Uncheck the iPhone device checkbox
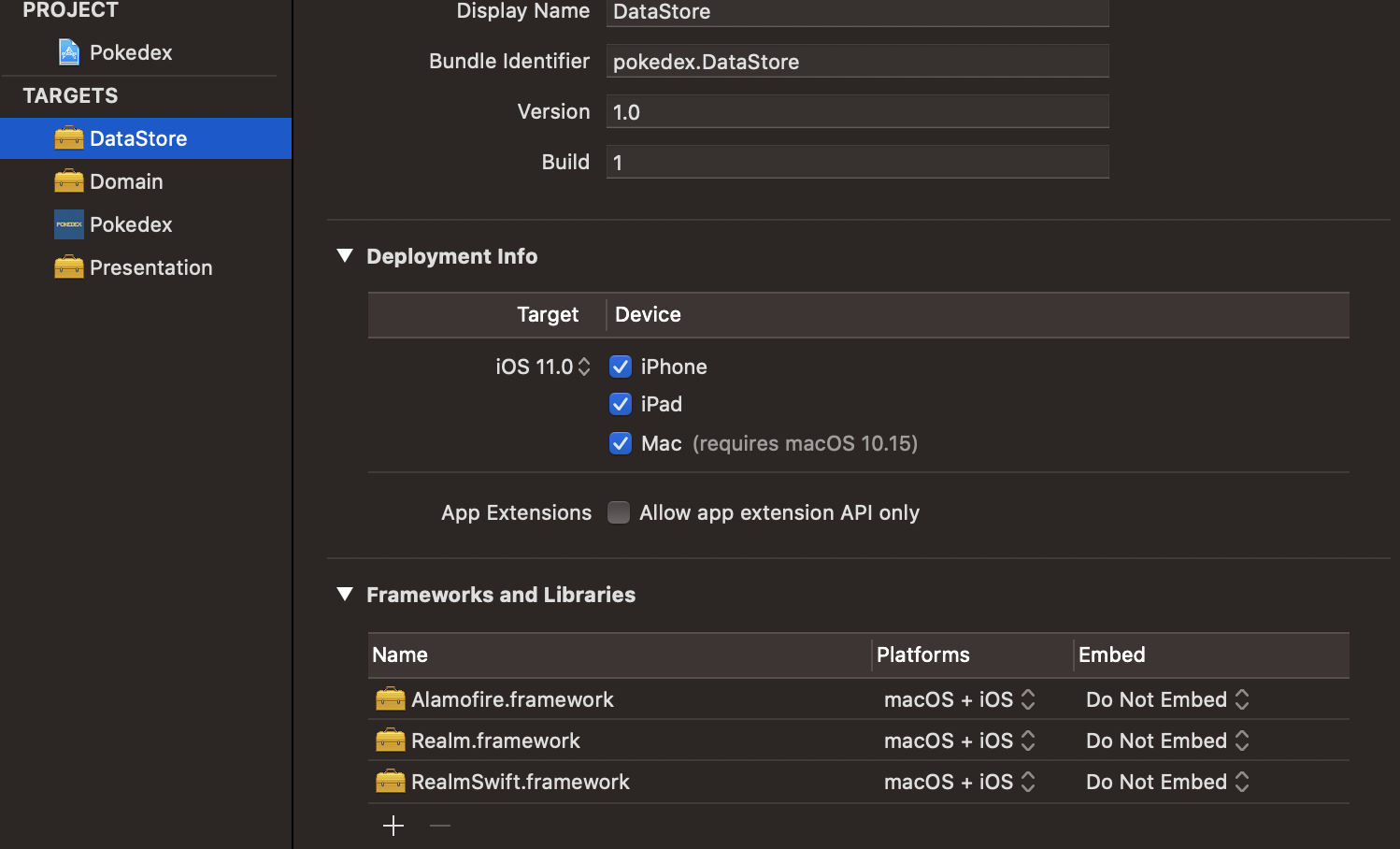1400x849 pixels. tap(620, 366)
